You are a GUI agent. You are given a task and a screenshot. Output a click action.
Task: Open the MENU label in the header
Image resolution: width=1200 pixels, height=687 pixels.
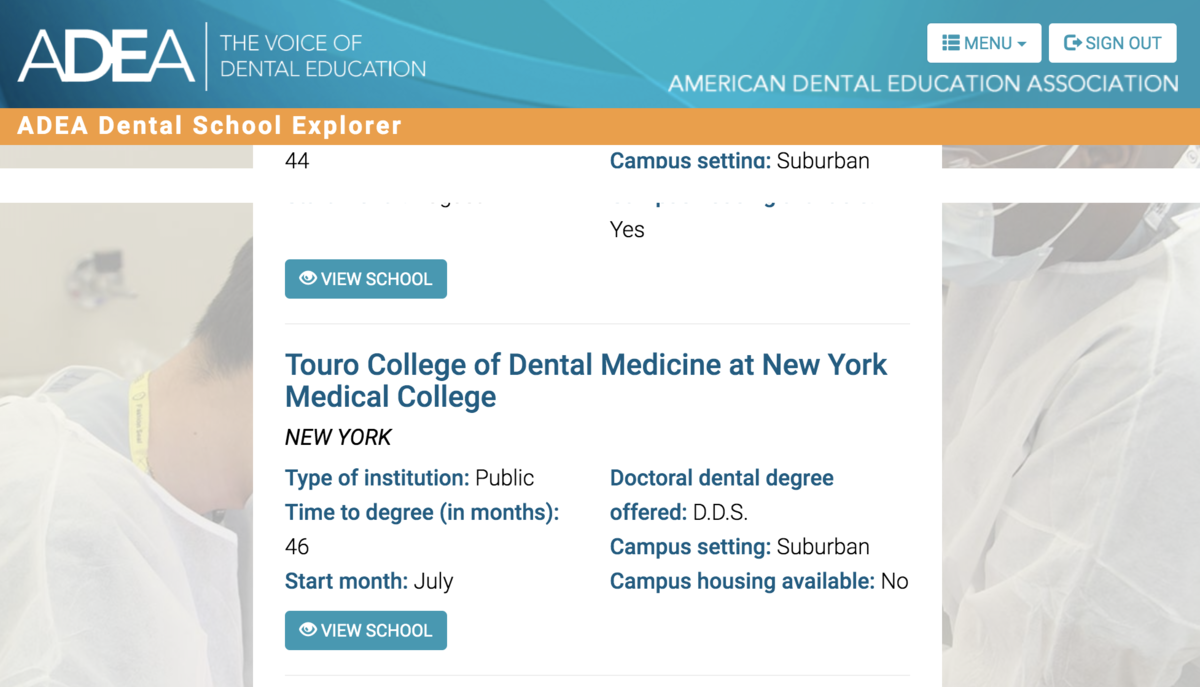(x=988, y=43)
